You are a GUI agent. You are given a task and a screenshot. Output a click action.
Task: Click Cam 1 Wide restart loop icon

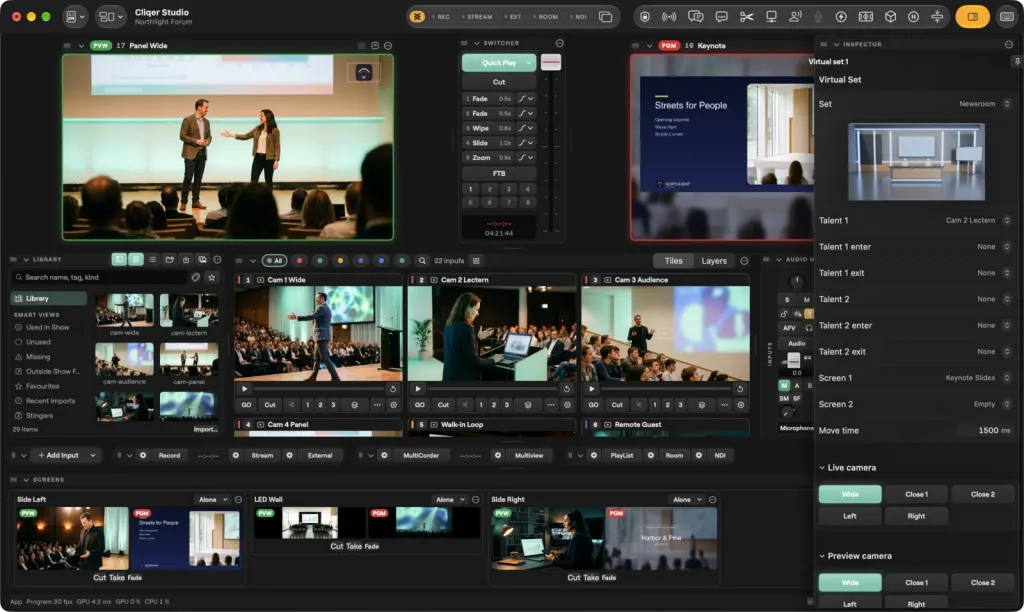point(392,389)
